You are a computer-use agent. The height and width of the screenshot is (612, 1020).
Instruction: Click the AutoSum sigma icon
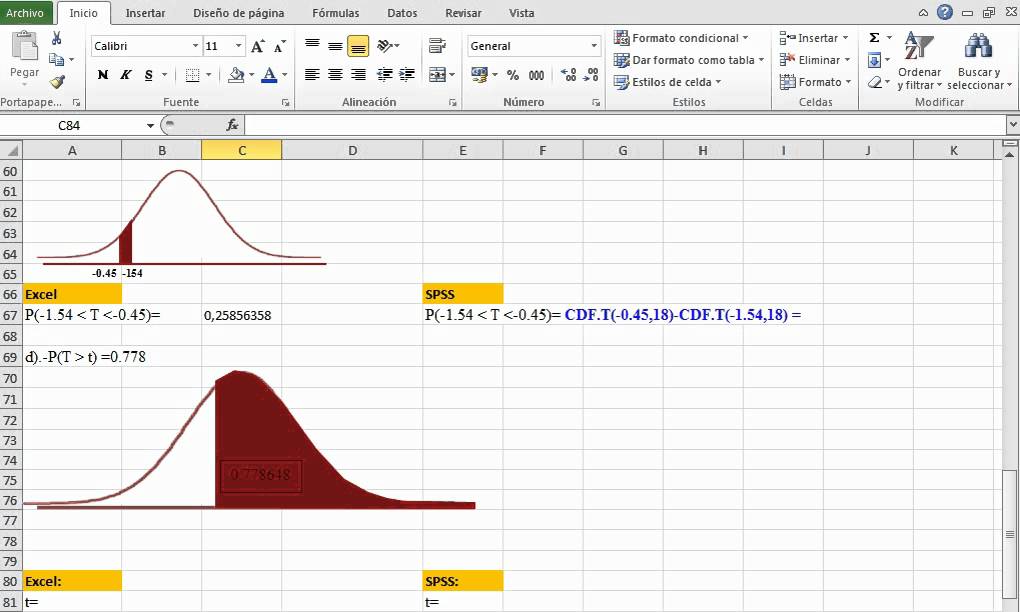pos(874,38)
